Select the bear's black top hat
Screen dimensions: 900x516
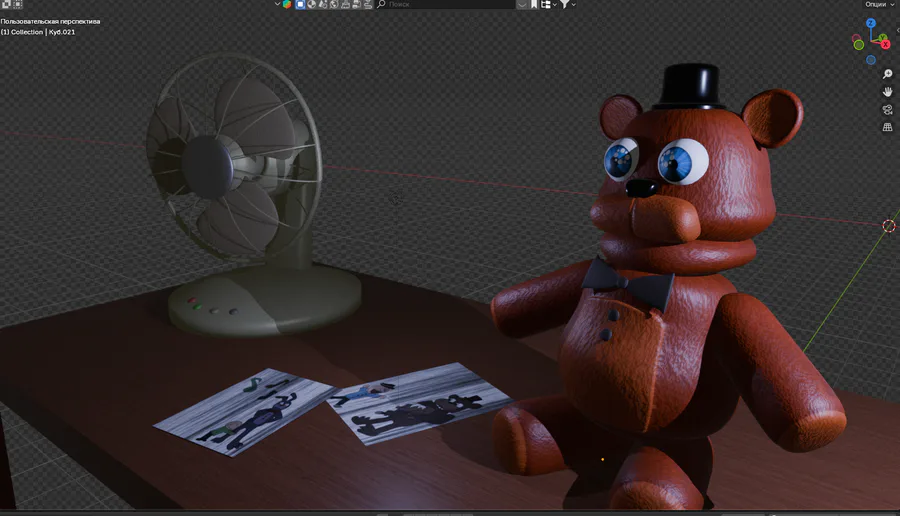coord(689,86)
